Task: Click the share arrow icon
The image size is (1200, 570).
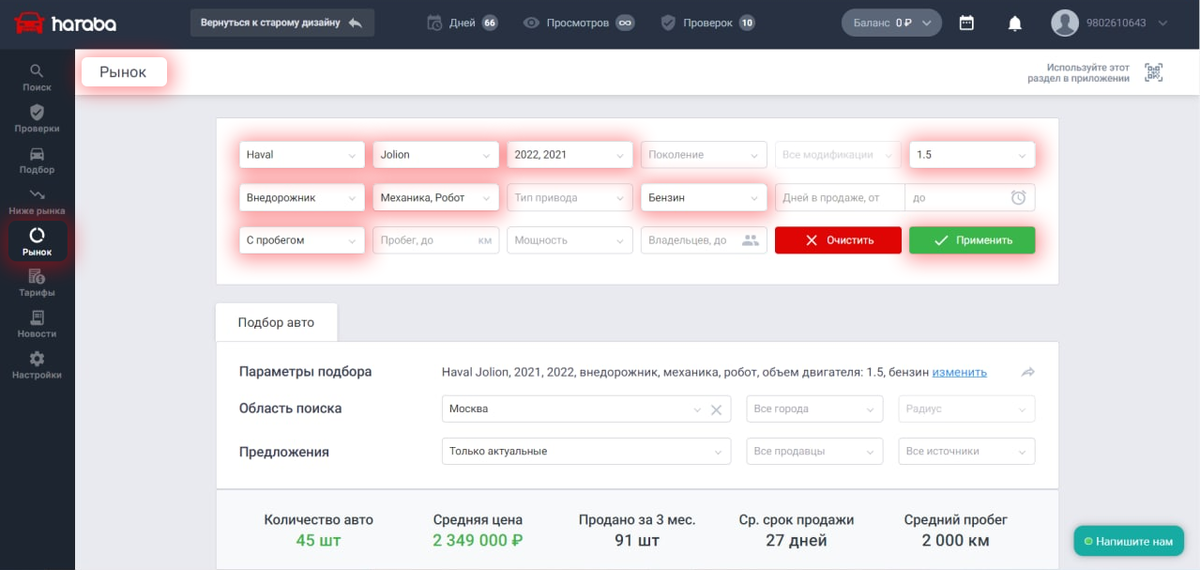Action: point(1028,372)
